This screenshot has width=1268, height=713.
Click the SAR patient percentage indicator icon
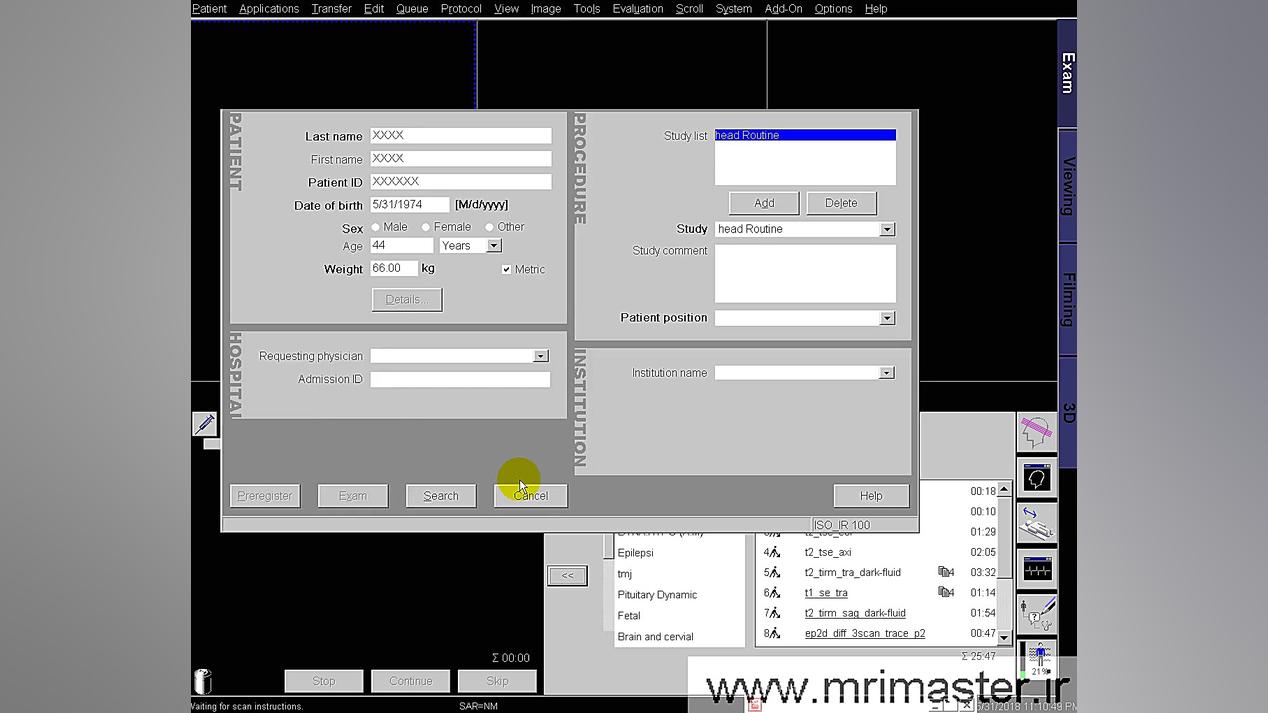(x=1036, y=660)
